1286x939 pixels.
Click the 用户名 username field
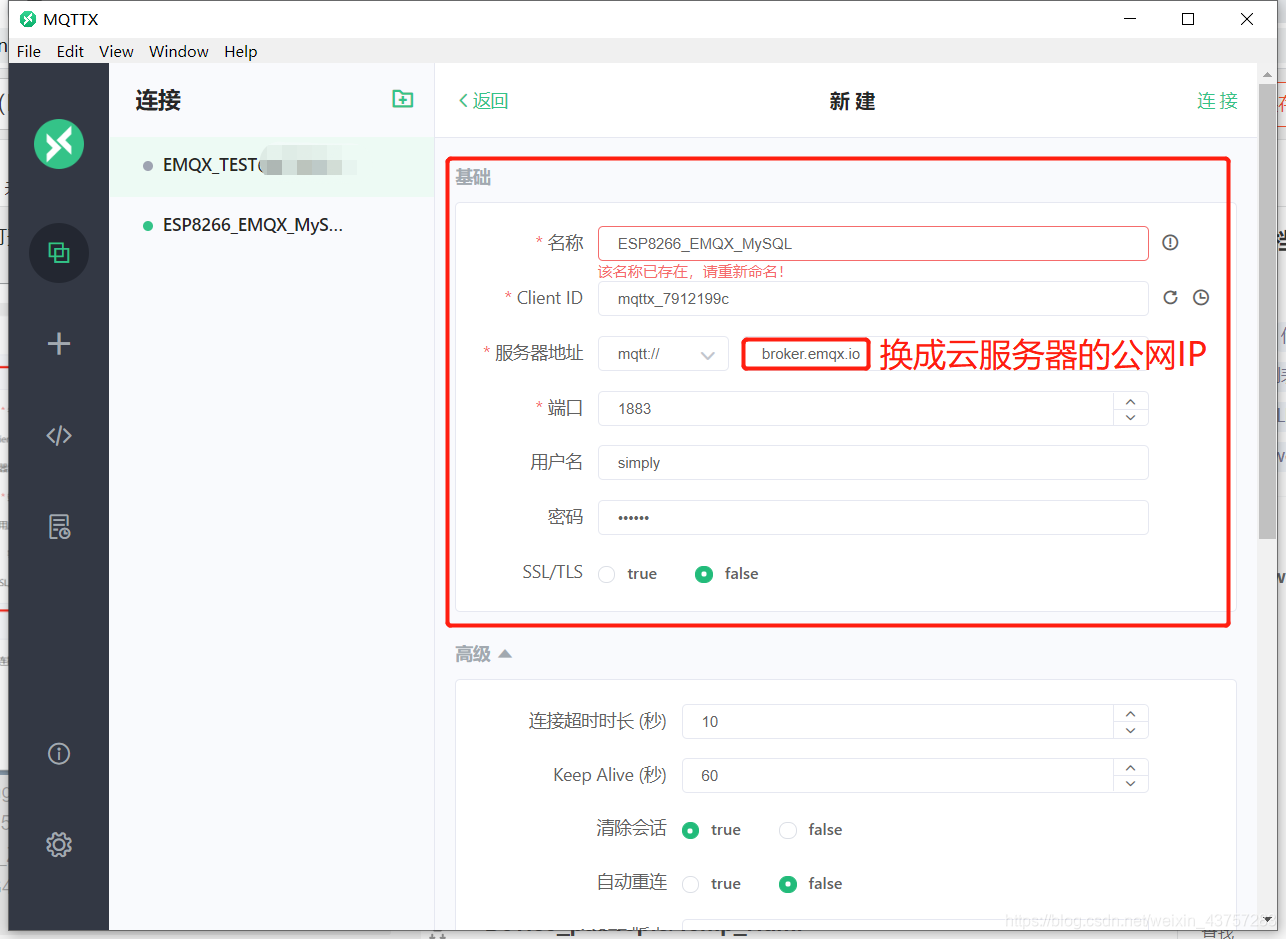click(x=873, y=463)
